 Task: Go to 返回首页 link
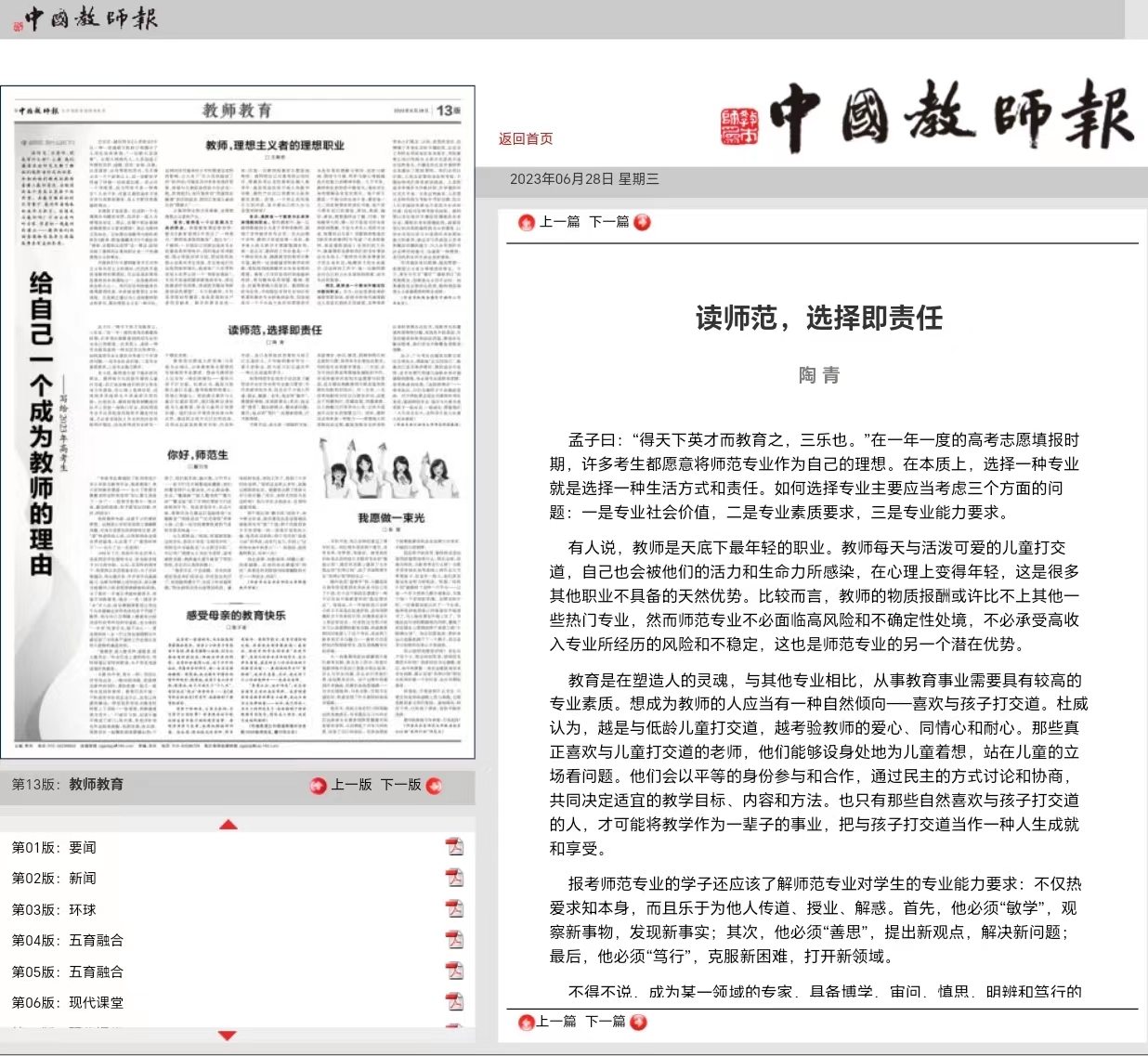tap(526, 138)
